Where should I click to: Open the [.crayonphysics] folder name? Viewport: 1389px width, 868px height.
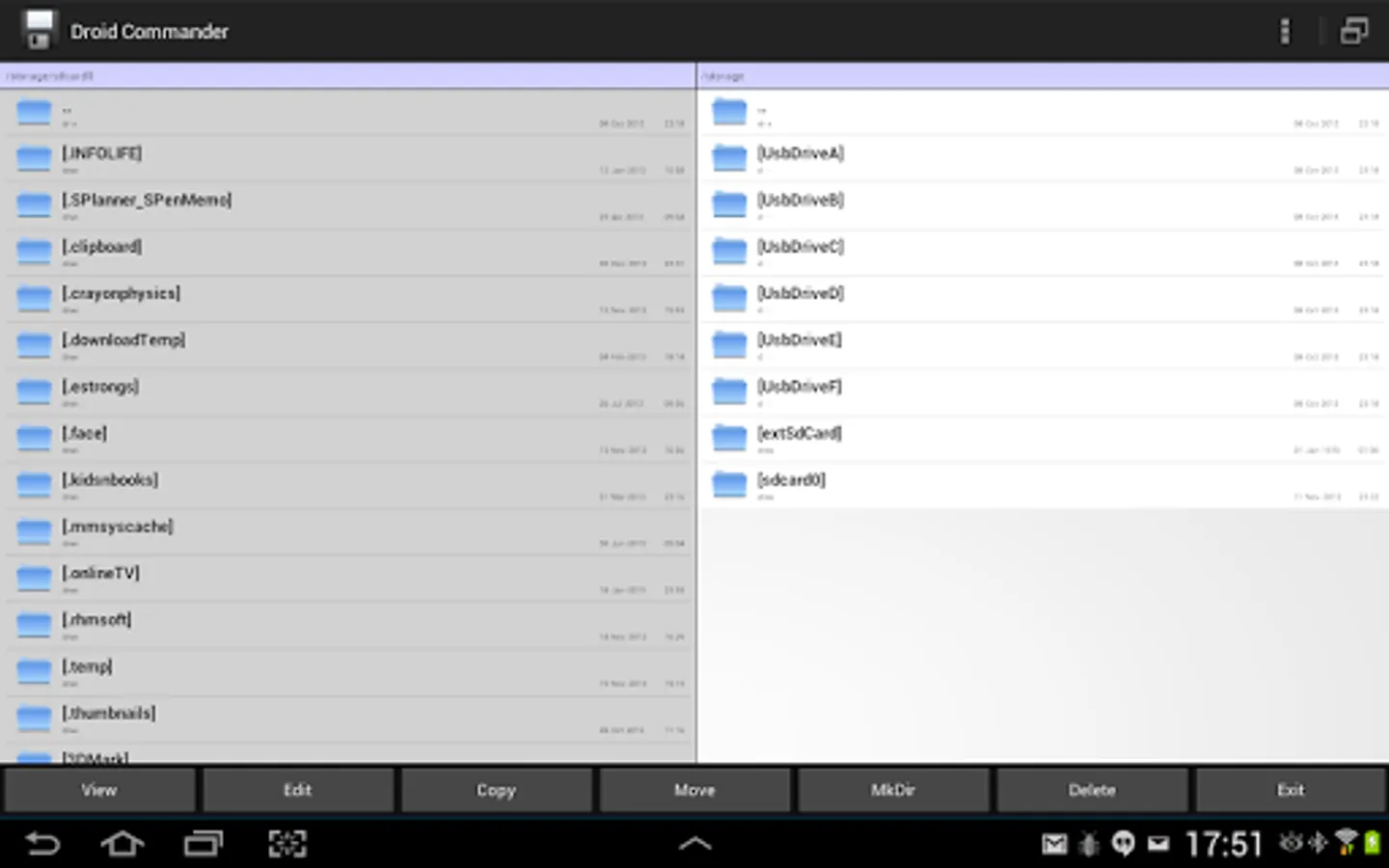point(122,293)
